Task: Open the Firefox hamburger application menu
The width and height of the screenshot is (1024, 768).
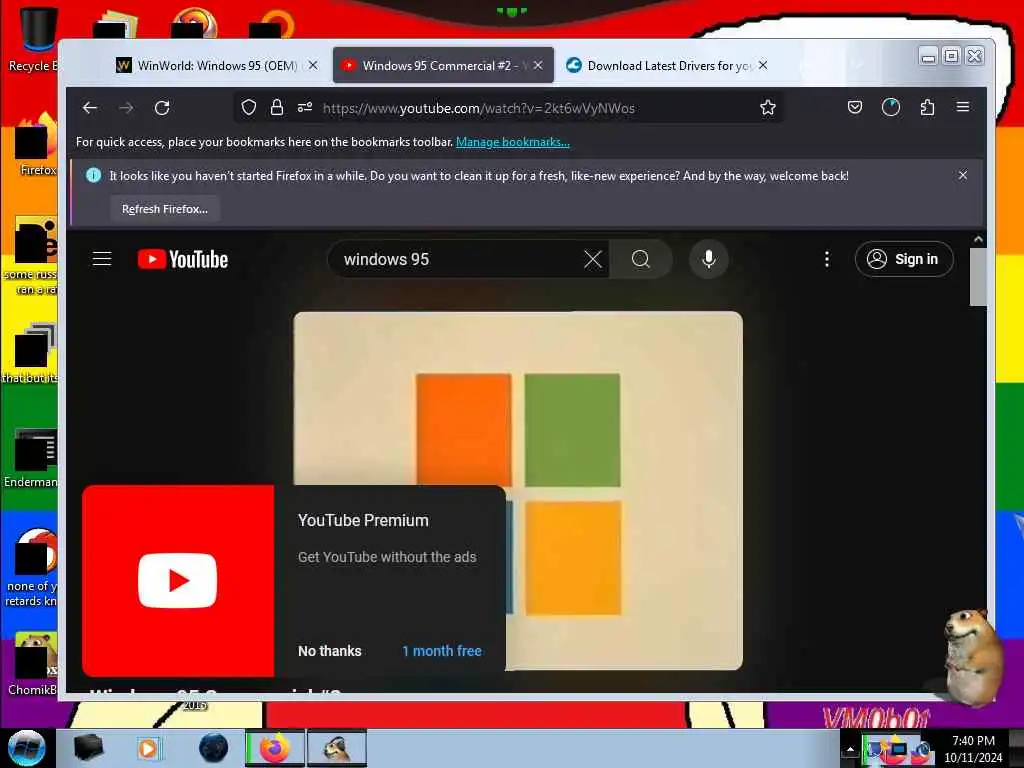Action: [x=963, y=107]
